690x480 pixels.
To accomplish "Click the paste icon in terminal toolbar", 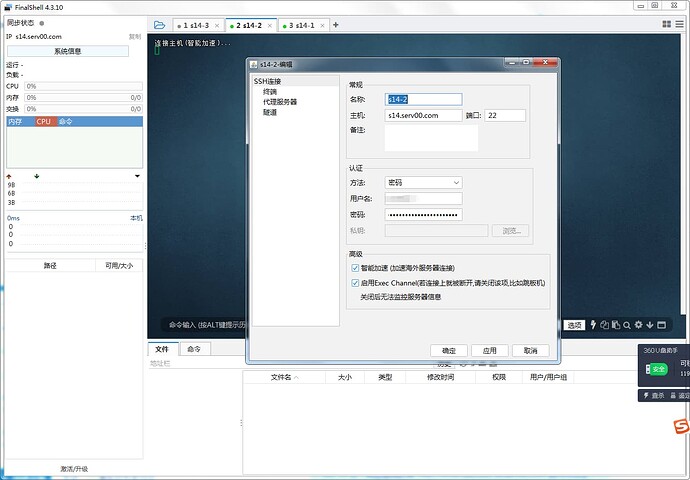I will 616,325.
